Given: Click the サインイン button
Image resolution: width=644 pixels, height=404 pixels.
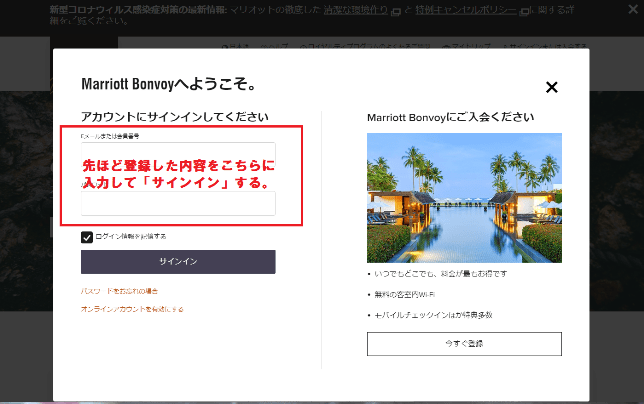Looking at the screenshot, I should (178, 262).
